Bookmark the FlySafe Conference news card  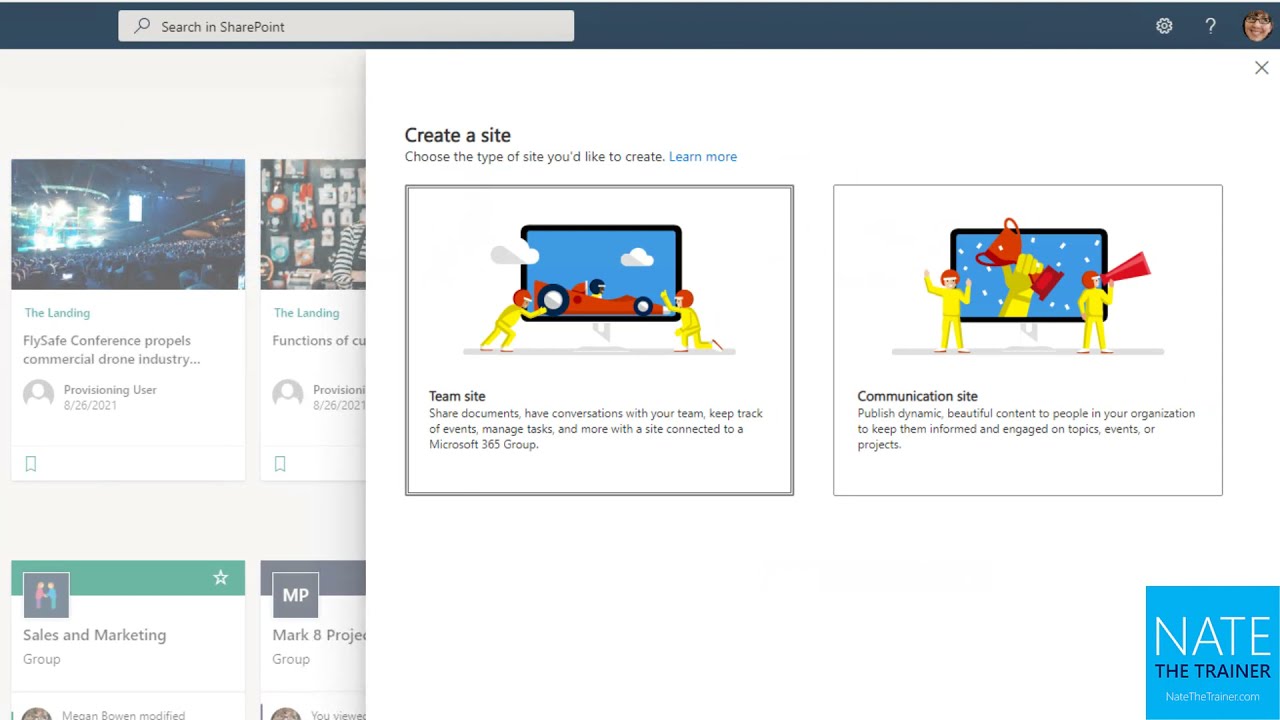[31, 464]
